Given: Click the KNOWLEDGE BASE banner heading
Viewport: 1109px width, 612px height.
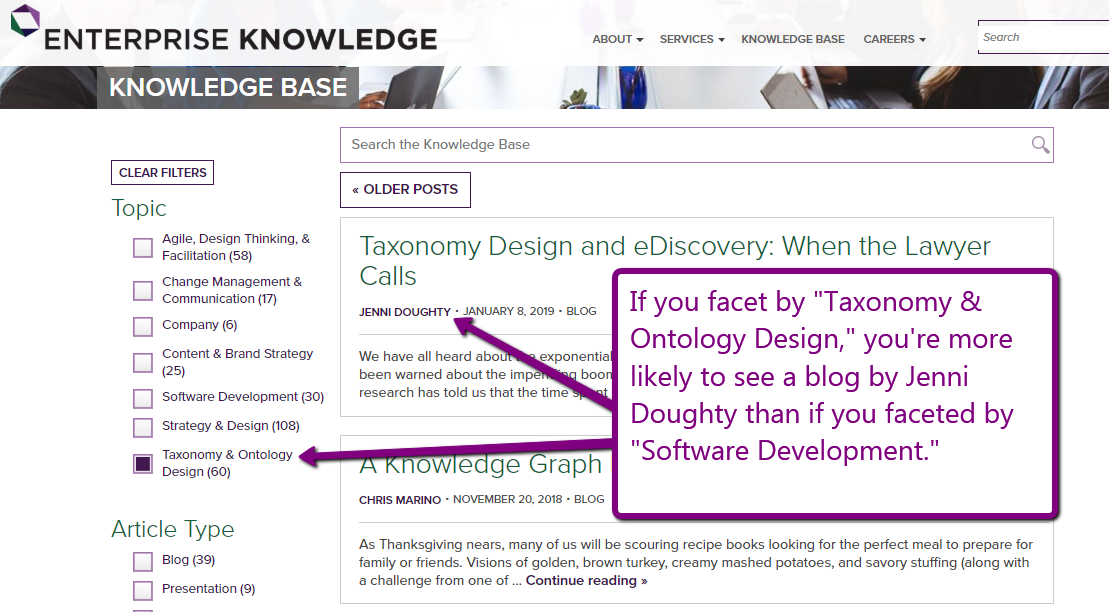Looking at the screenshot, I should (228, 88).
